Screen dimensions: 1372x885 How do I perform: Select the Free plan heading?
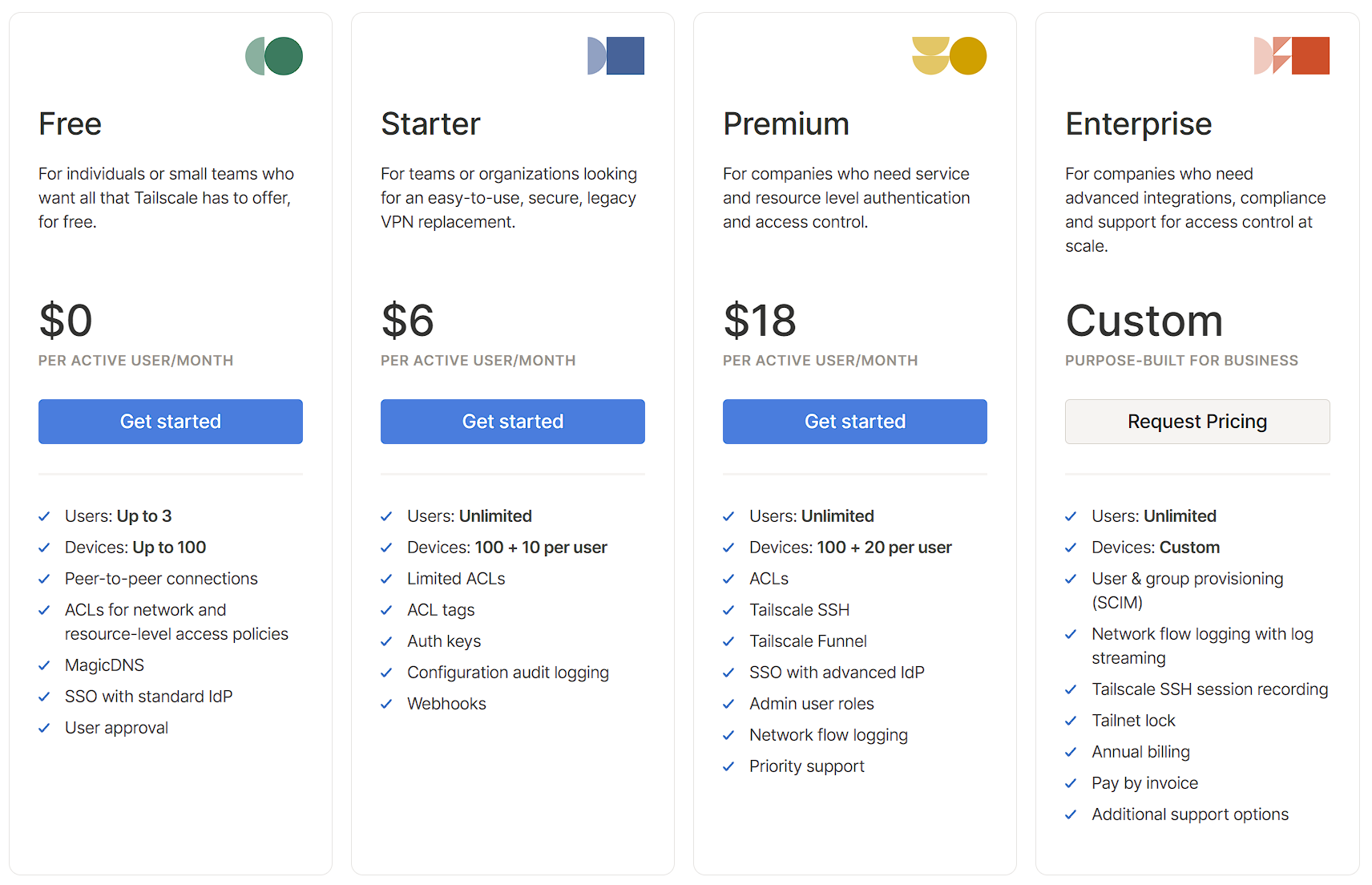click(70, 124)
